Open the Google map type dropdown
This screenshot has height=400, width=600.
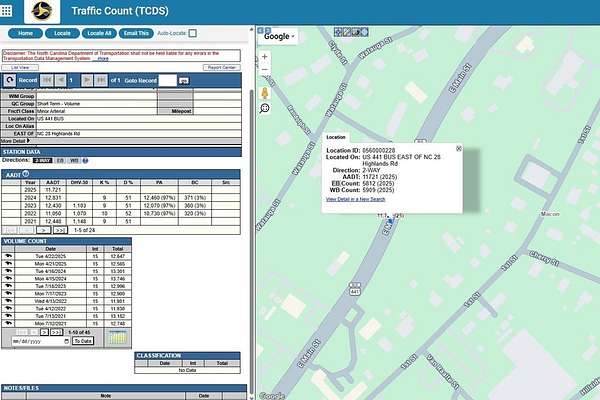click(279, 36)
